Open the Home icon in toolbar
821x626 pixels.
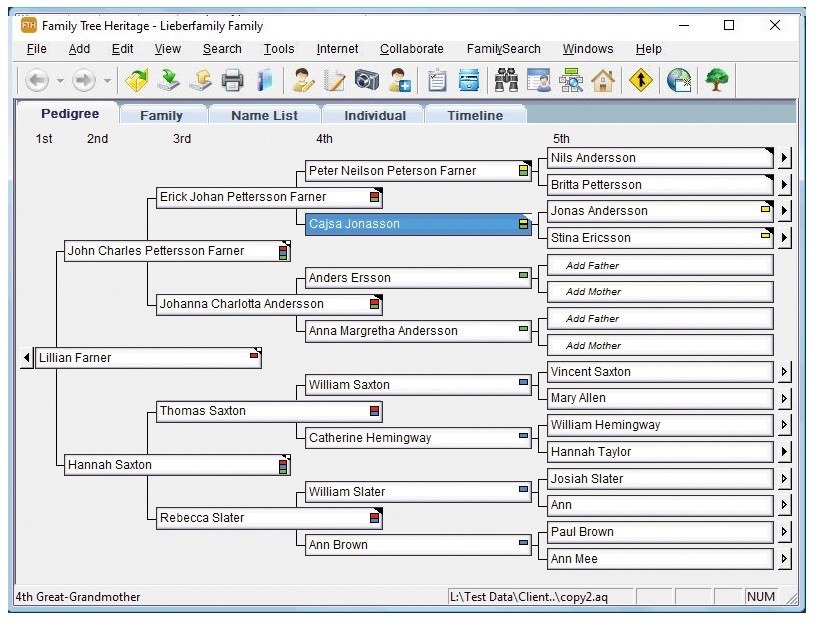coord(603,81)
